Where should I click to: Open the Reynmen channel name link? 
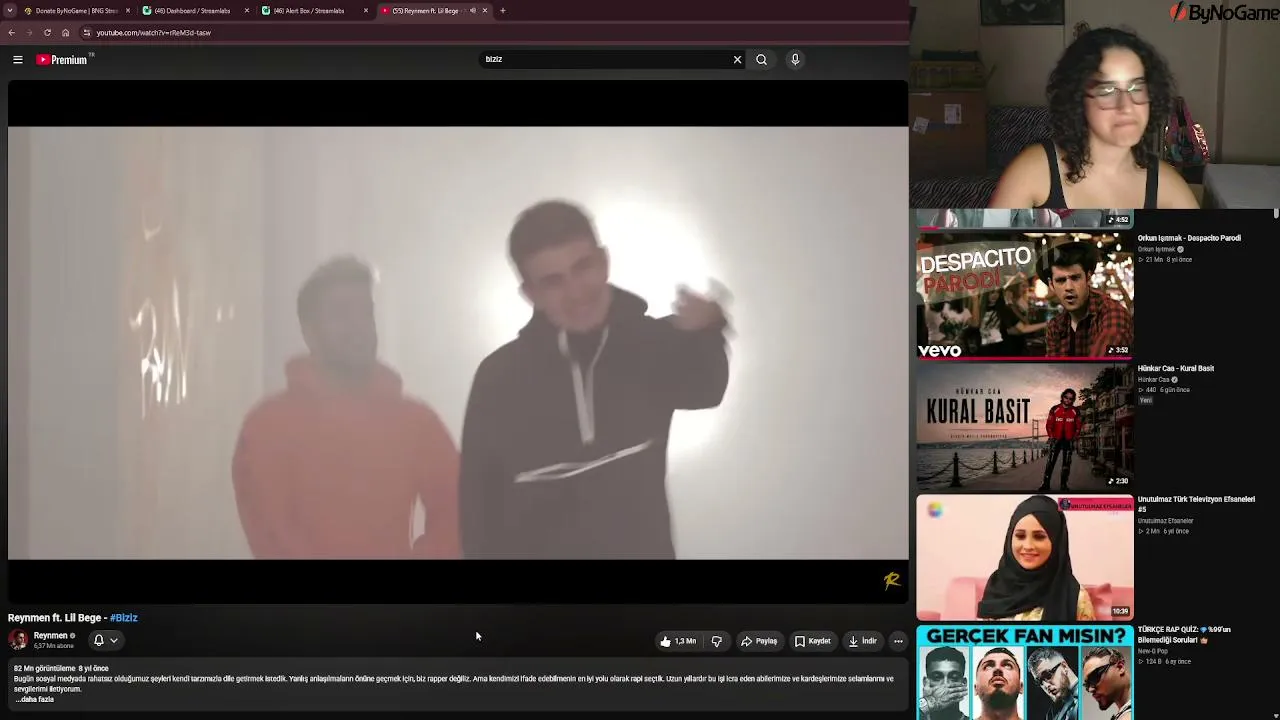coord(50,636)
